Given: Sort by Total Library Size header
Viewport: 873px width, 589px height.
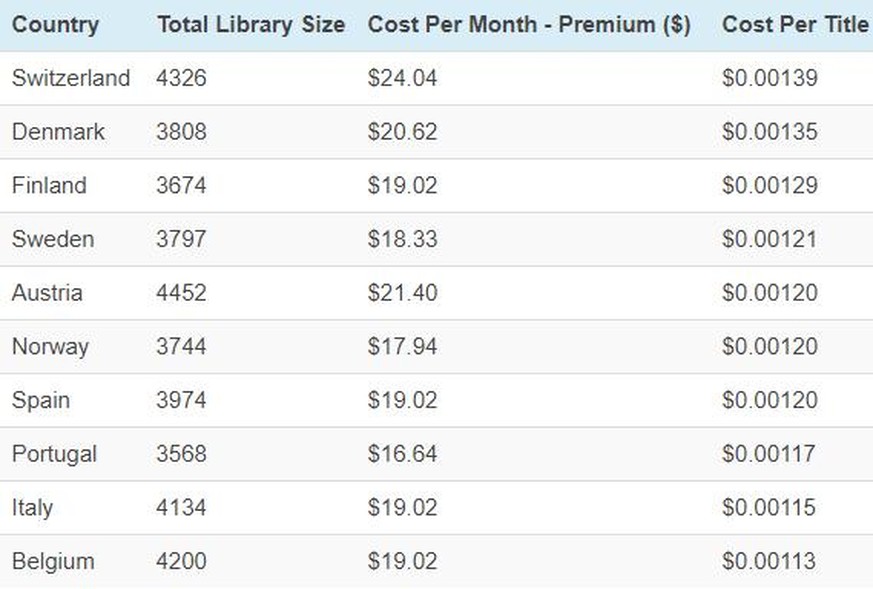Looking at the screenshot, I should pyautogui.click(x=251, y=25).
